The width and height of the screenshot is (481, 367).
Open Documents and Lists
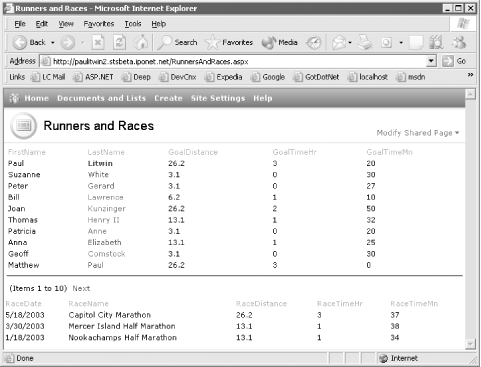click(x=101, y=98)
